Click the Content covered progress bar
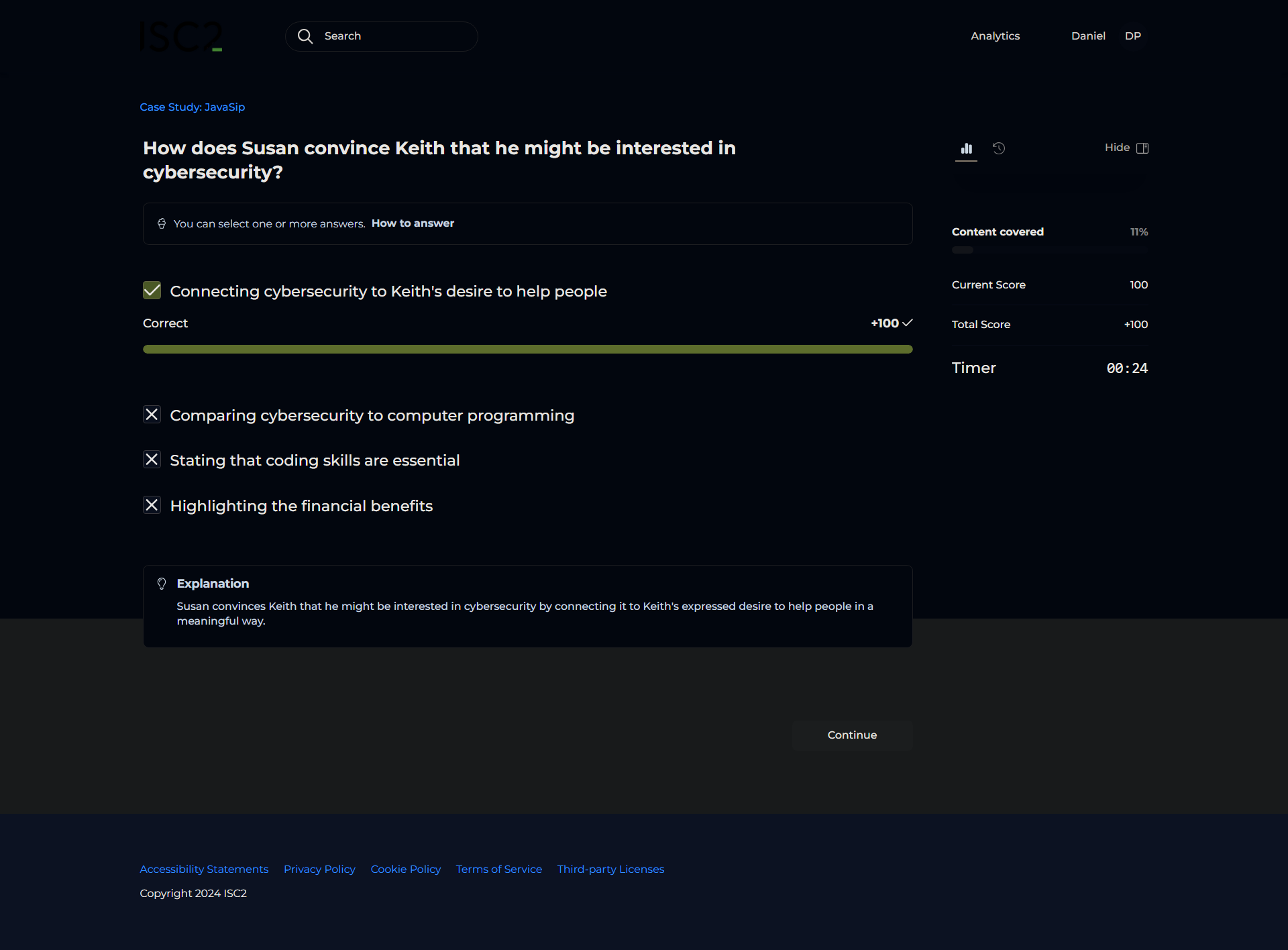The height and width of the screenshot is (950, 1288). 1049,250
